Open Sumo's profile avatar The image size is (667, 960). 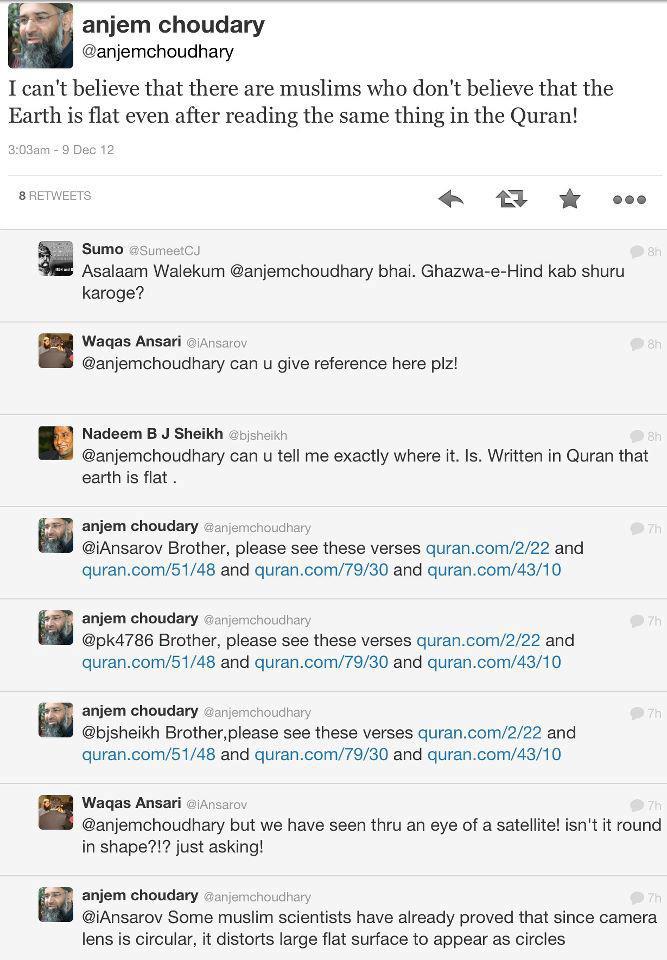click(x=56, y=258)
